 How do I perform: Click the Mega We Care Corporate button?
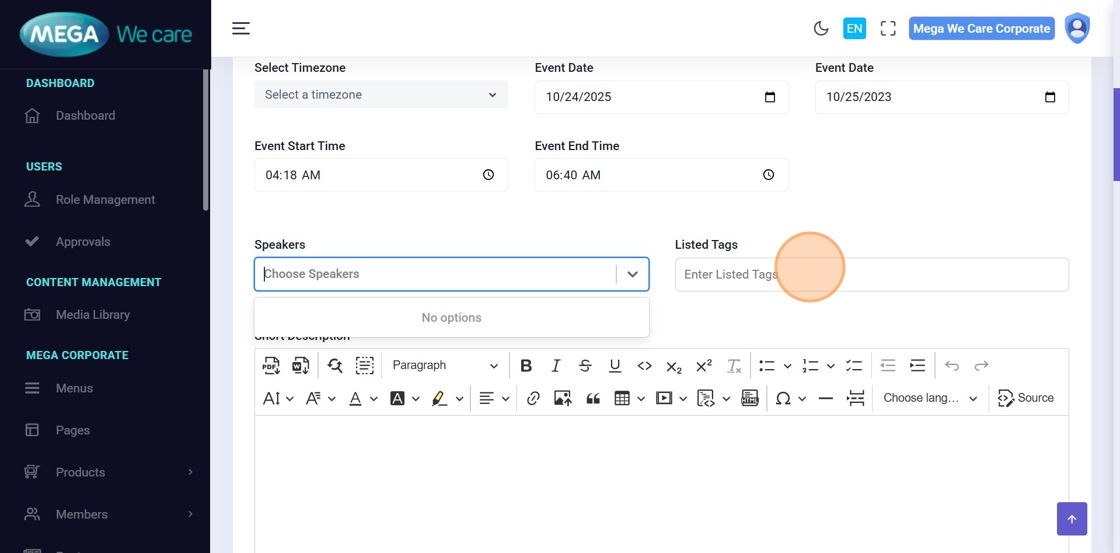[x=981, y=29]
